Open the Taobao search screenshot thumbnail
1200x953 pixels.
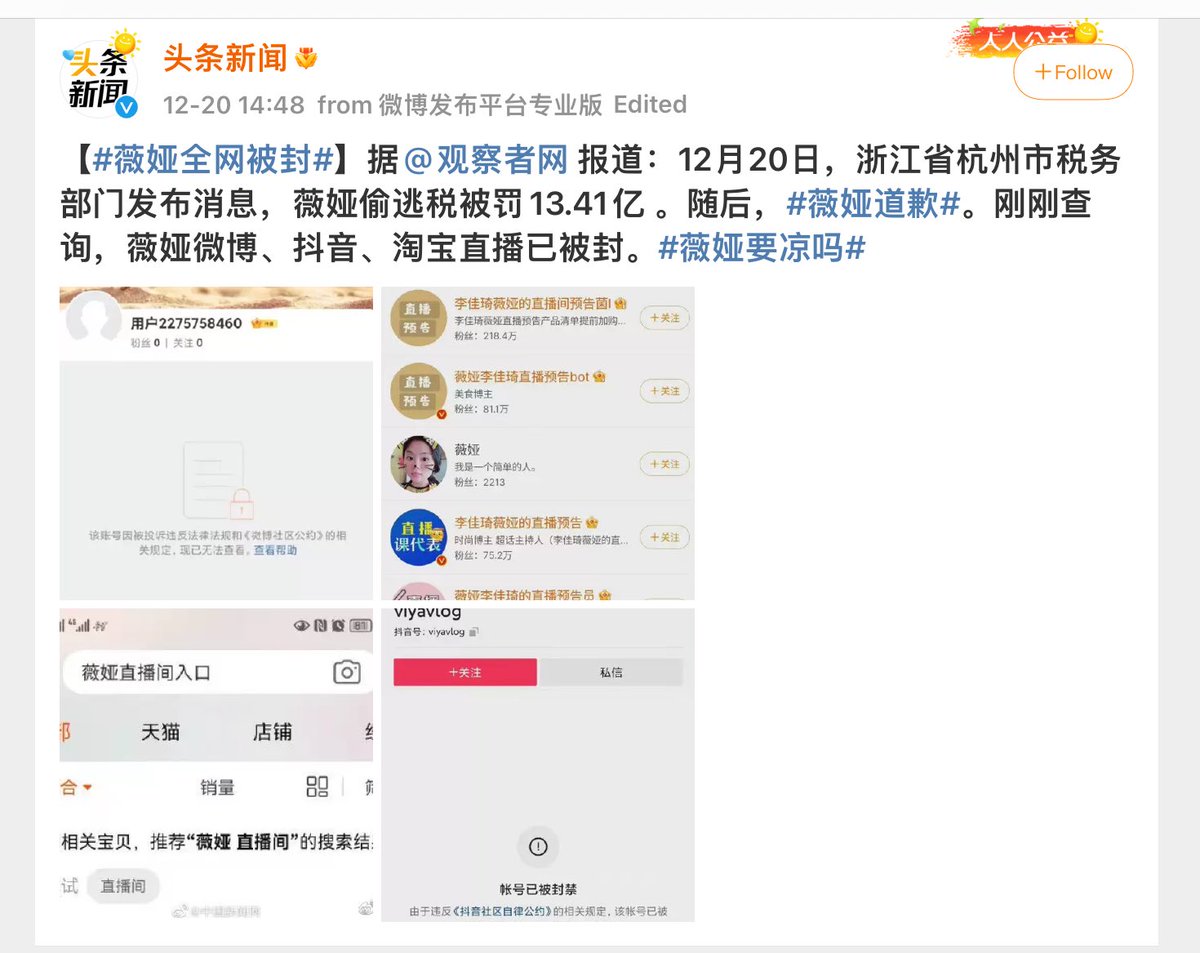[x=216, y=765]
